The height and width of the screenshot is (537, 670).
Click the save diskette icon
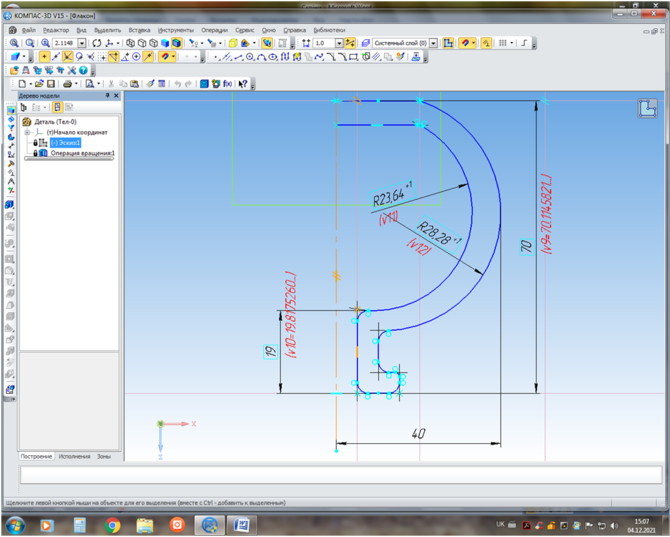51,84
